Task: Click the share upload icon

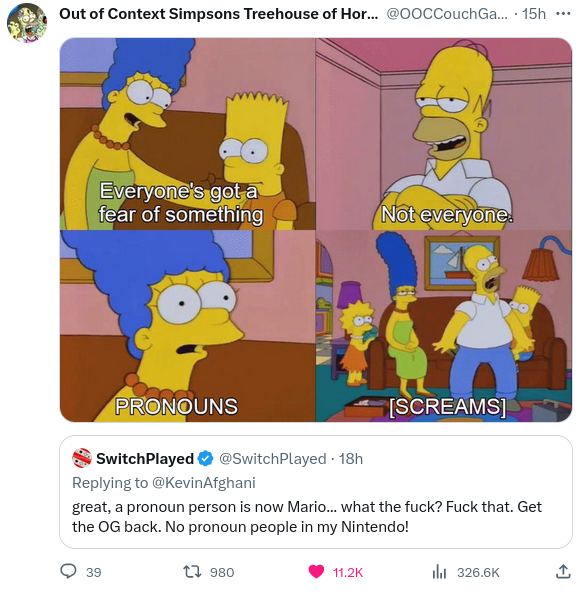Action: tap(563, 571)
